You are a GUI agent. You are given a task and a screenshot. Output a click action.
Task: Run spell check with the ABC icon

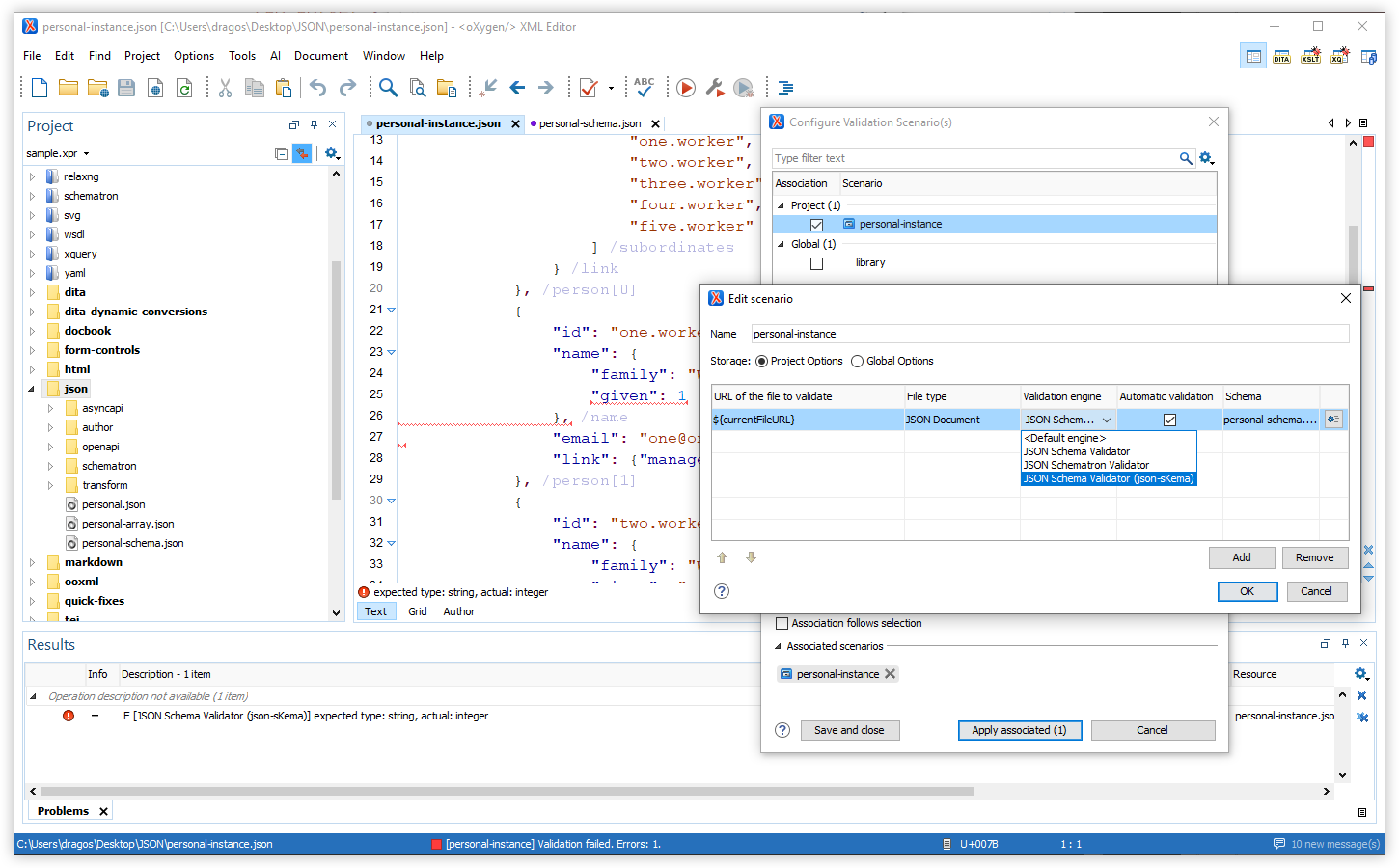(x=645, y=88)
